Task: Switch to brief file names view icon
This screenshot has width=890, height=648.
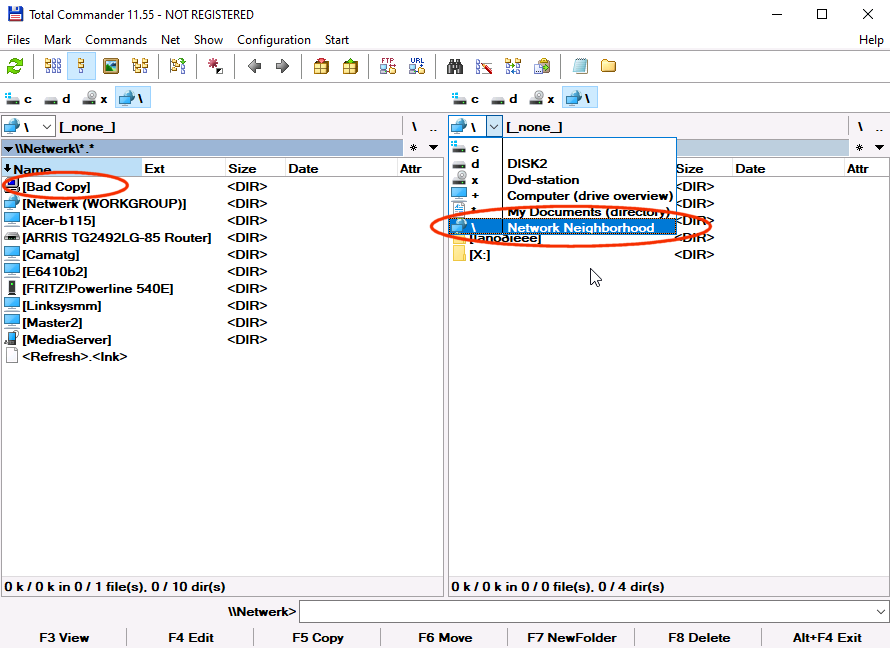Action: pyautogui.click(x=53, y=66)
